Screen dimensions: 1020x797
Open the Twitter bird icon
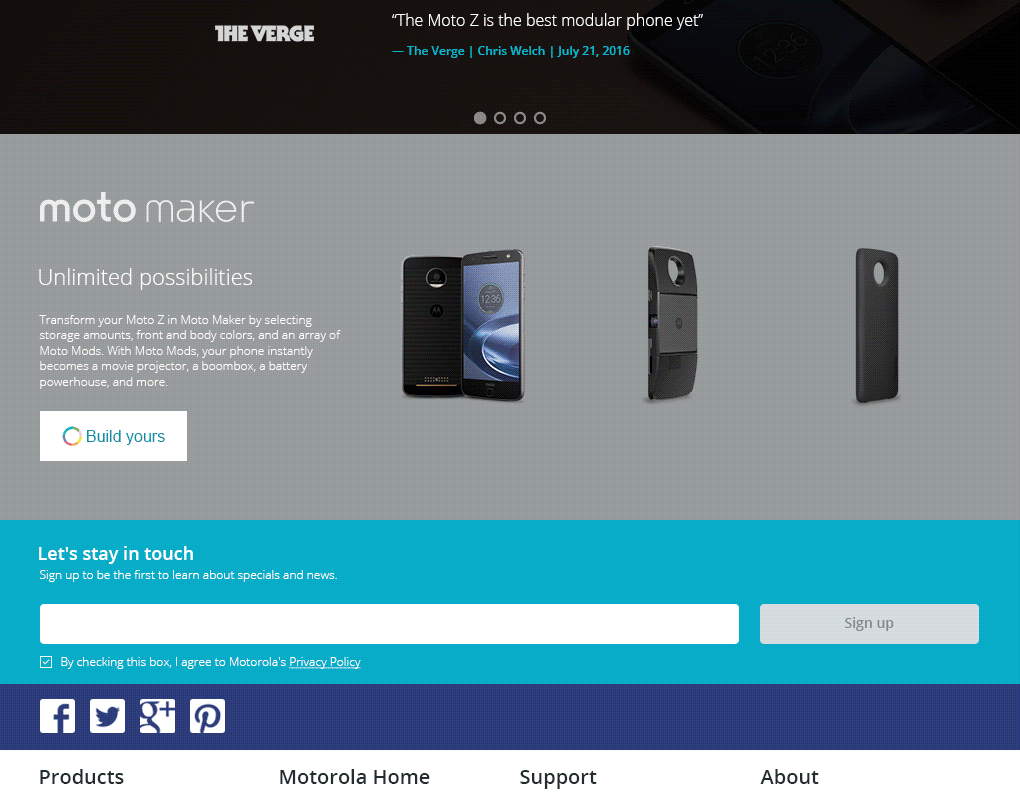pos(107,716)
